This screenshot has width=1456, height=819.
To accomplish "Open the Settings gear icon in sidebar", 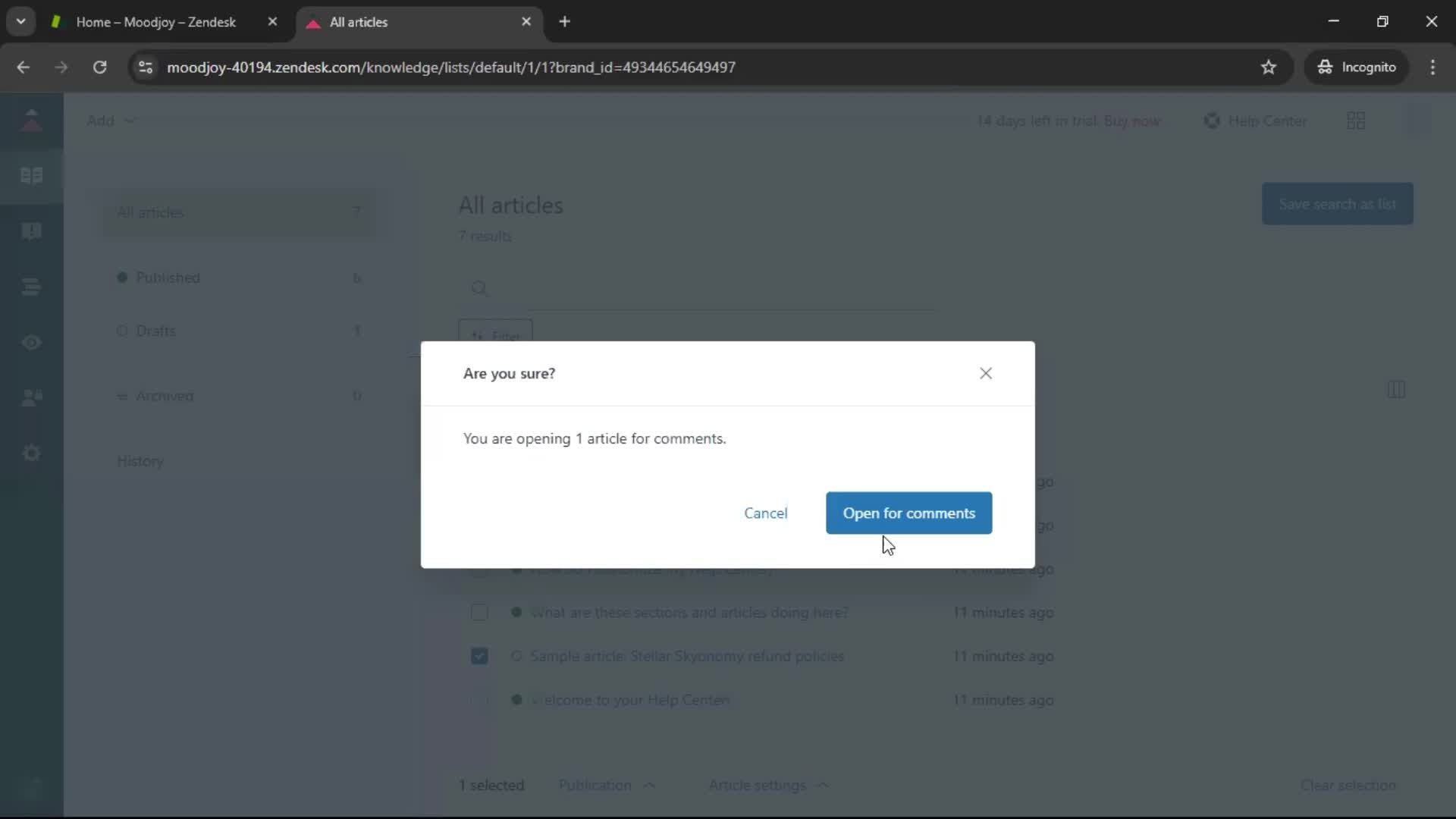I will [x=31, y=453].
